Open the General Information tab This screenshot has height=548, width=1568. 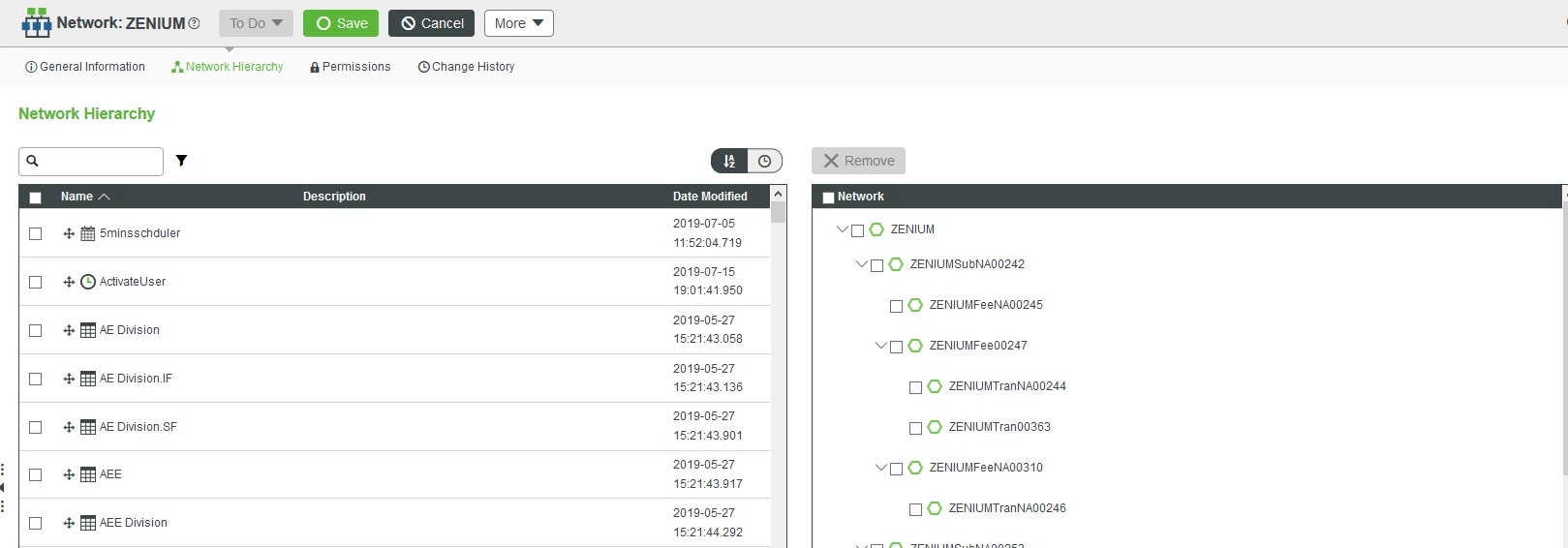[85, 67]
